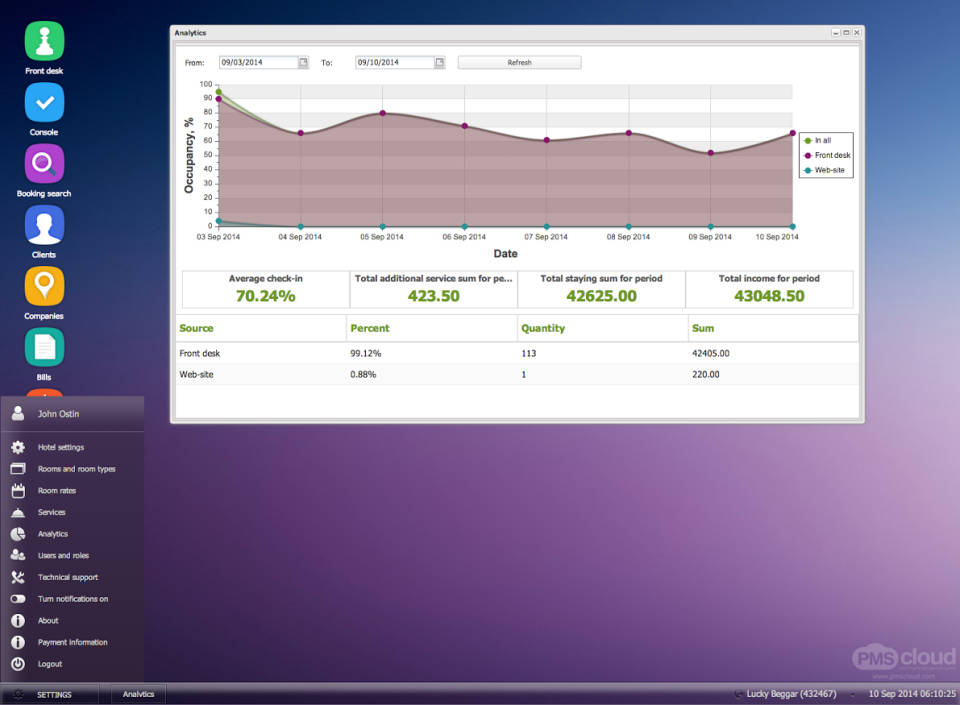Image resolution: width=960 pixels, height=705 pixels.
Task: Open the SETTINGS menu in taskbar
Action: coord(54,693)
